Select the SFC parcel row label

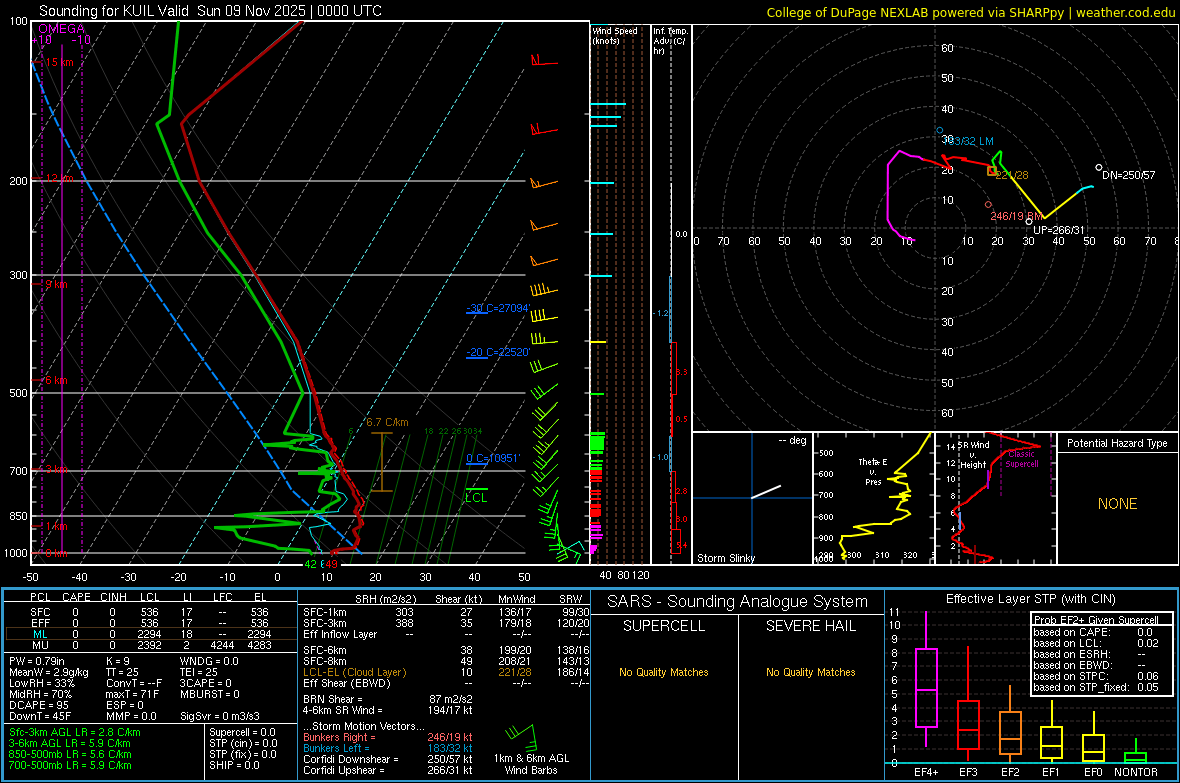pyautogui.click(x=40, y=612)
